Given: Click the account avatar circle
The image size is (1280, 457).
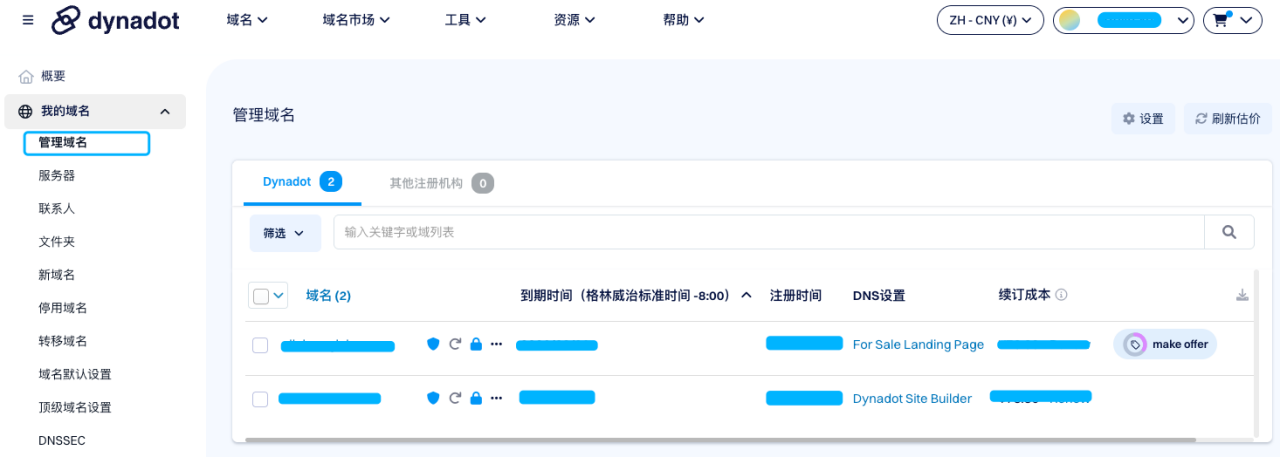Looking at the screenshot, I should pyautogui.click(x=1069, y=20).
